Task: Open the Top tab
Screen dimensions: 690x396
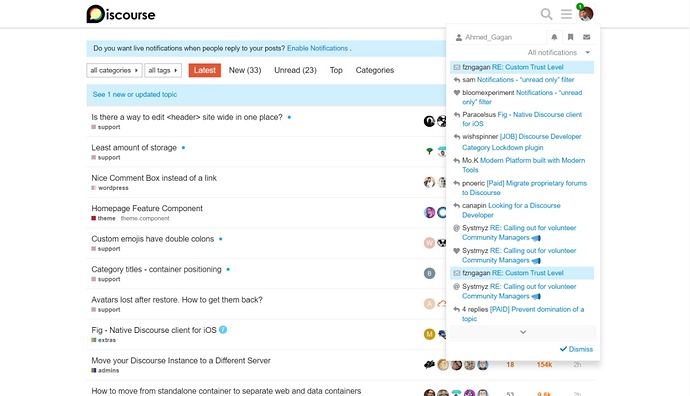Action: click(x=336, y=70)
